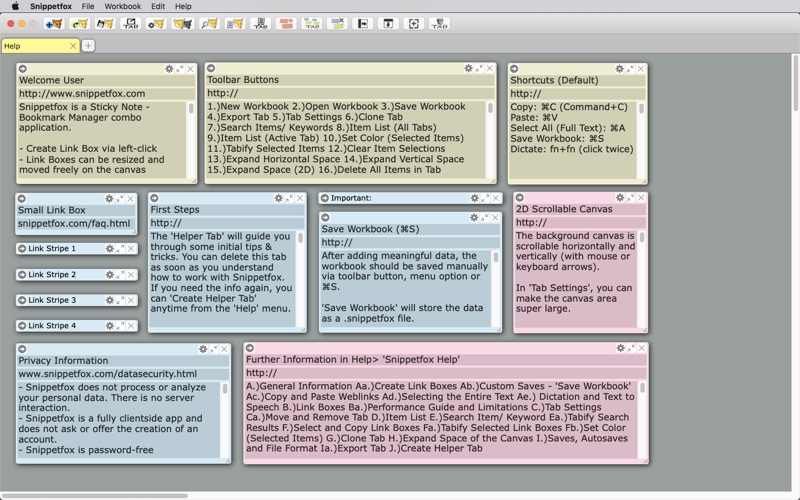800x500 pixels.
Task: Close Link Stripe 4
Action: (x=131, y=326)
